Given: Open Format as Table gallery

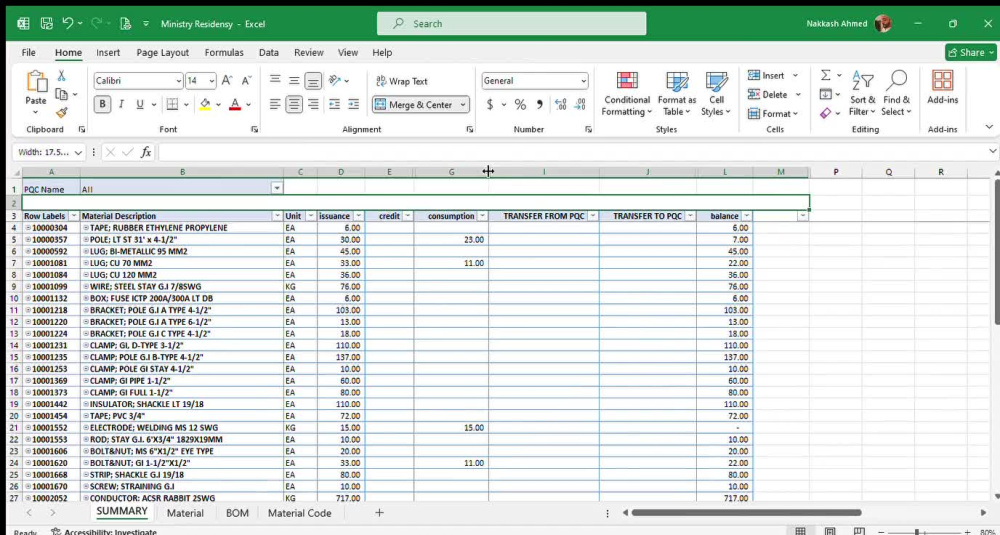Looking at the screenshot, I should point(677,94).
